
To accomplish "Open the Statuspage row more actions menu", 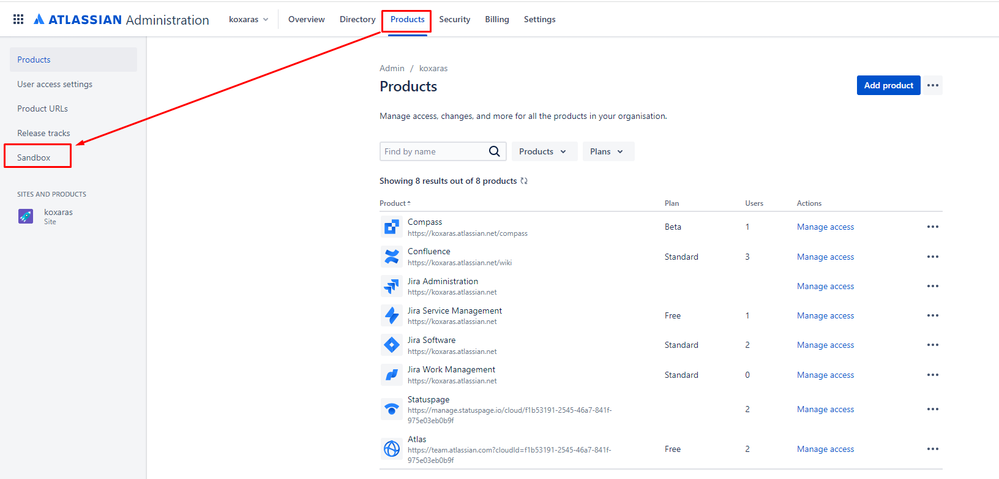I will (933, 409).
